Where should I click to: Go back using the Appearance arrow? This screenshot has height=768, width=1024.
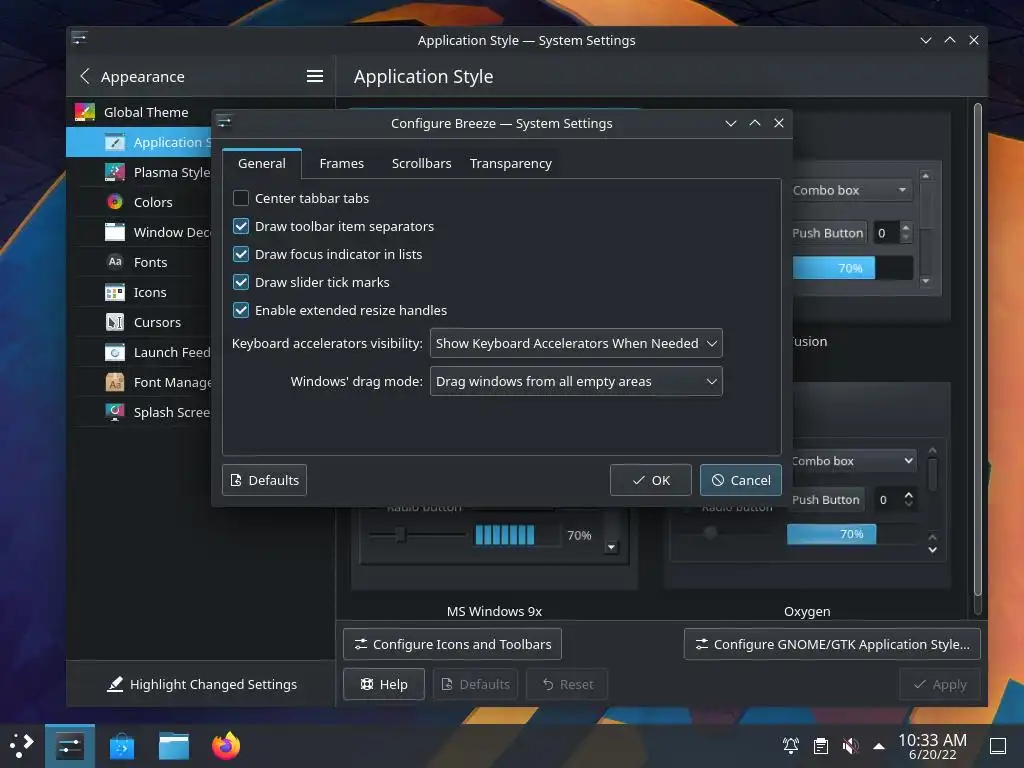[85, 76]
